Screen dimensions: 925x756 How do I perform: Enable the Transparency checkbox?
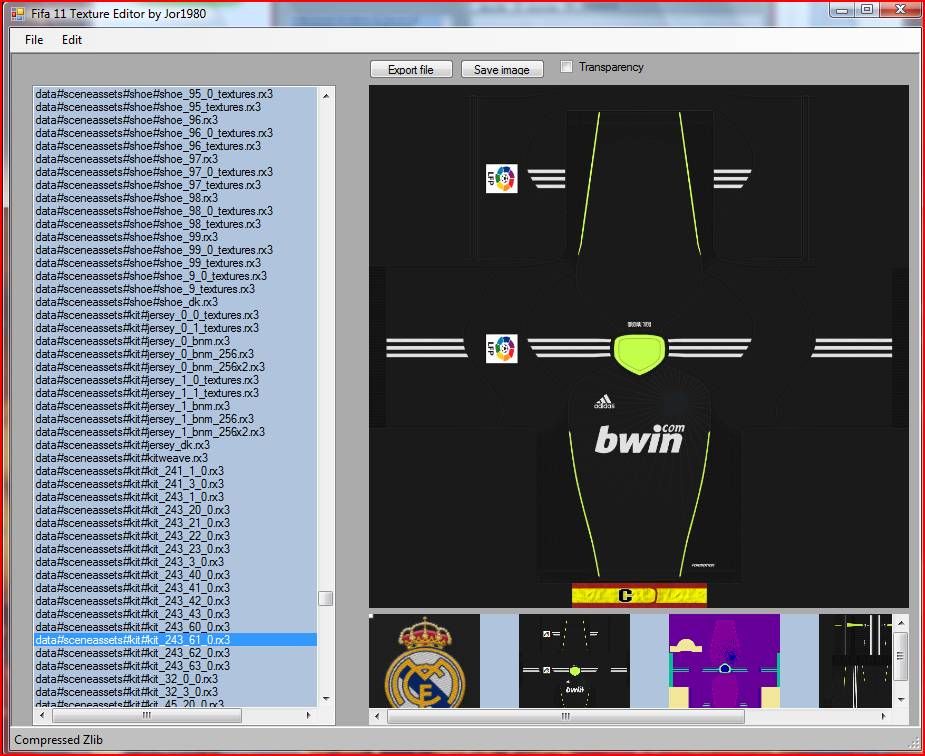[567, 67]
